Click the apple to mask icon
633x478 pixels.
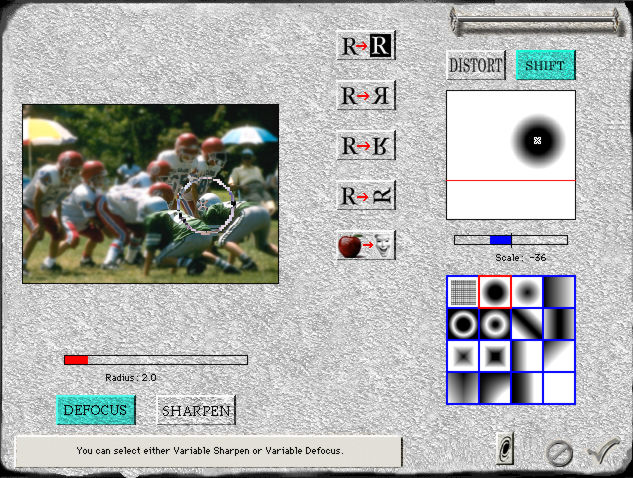point(366,244)
